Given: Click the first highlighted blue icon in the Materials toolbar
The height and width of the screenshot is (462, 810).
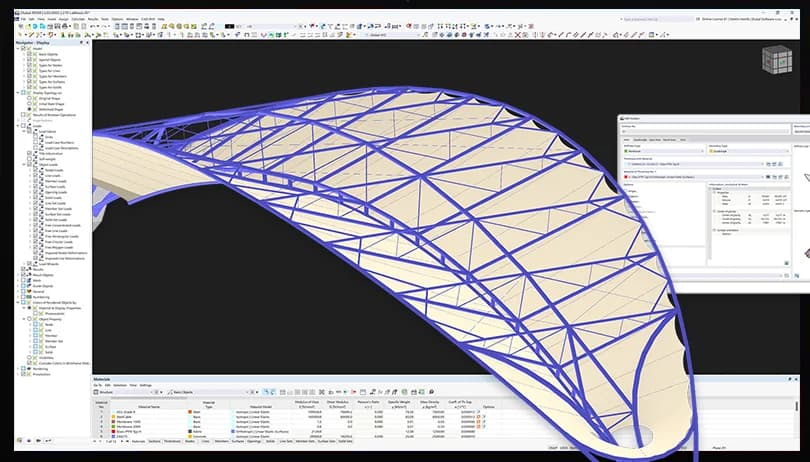Looking at the screenshot, I should pos(266,392).
